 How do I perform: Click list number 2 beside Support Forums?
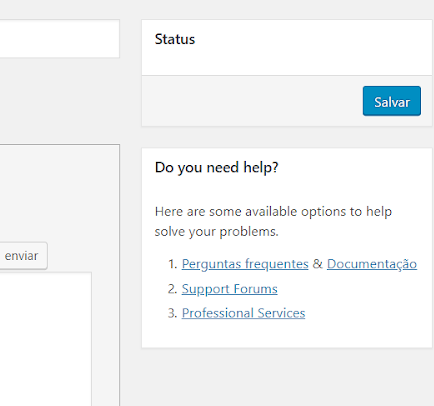coord(172,289)
